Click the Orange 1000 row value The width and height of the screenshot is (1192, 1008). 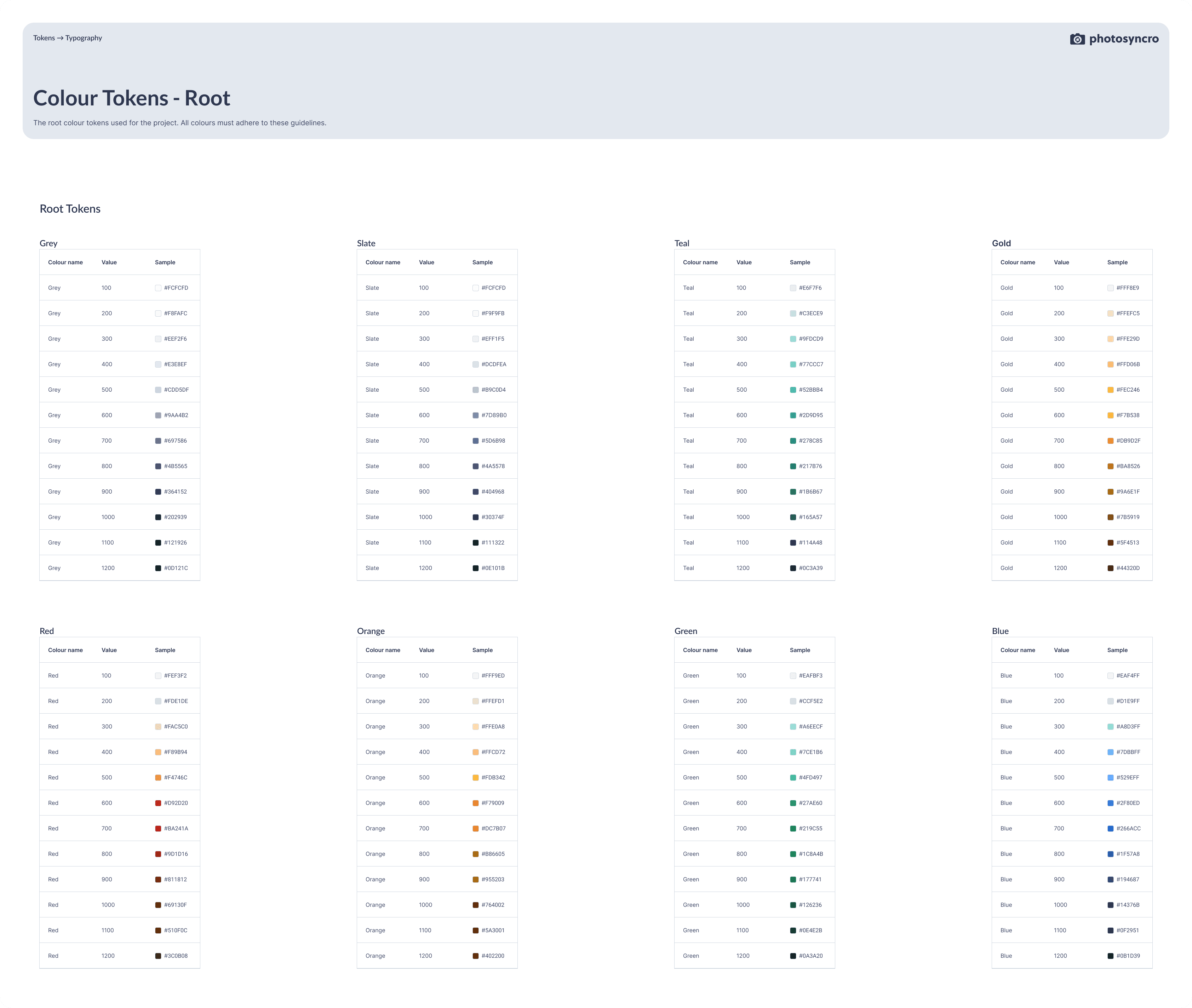425,905
